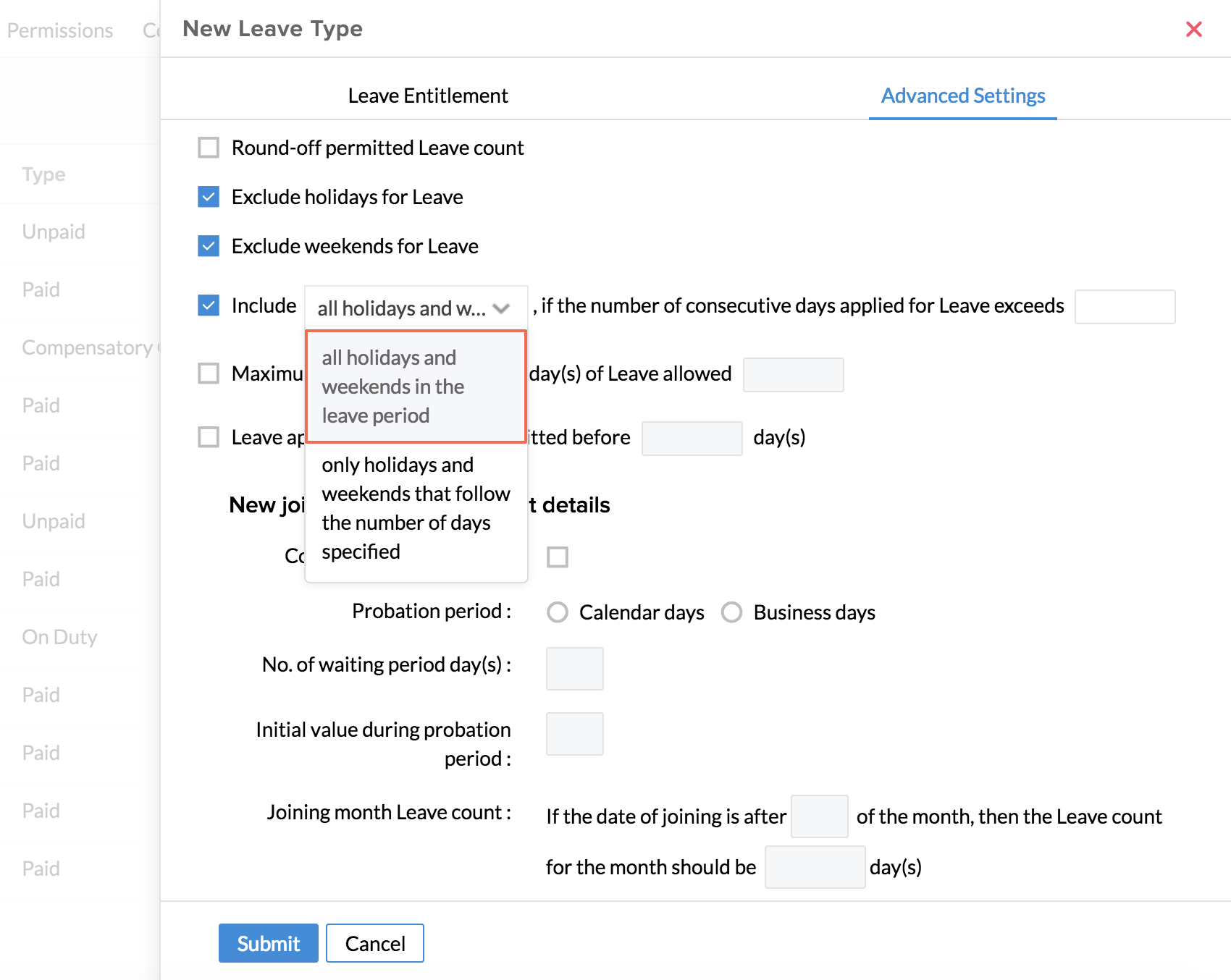Toggle the Include holidays checkbox
The width and height of the screenshot is (1231, 980).
tap(209, 305)
